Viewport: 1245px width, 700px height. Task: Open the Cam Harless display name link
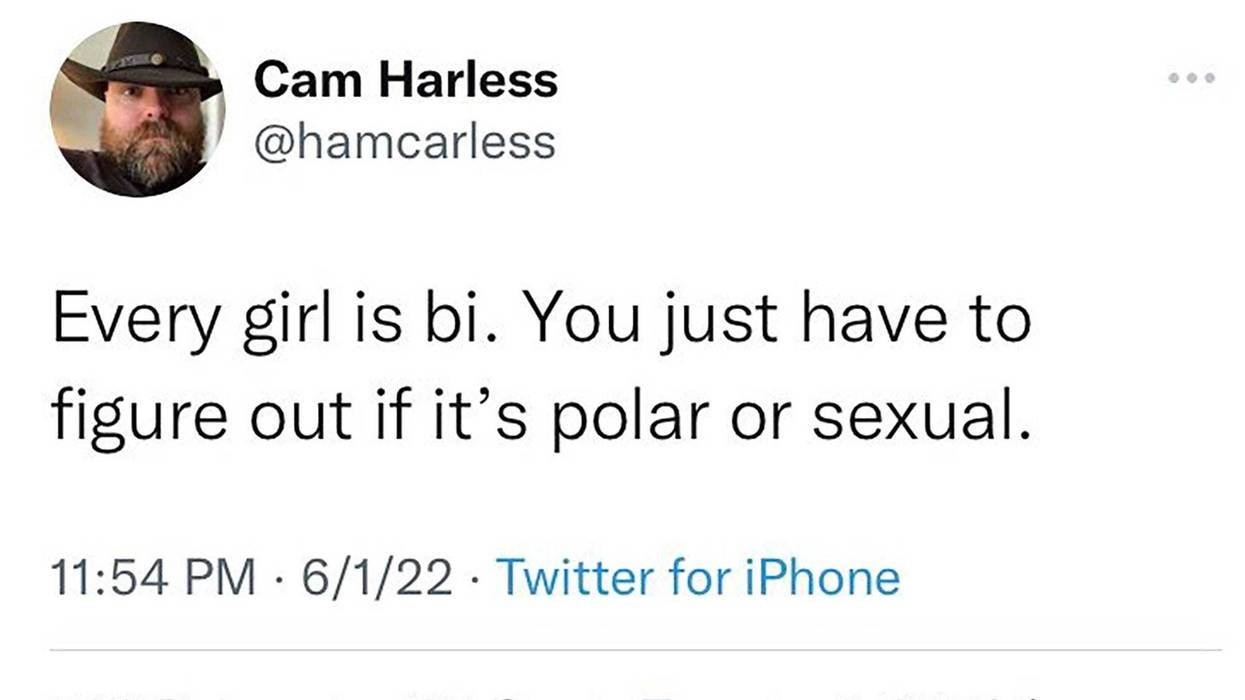(405, 80)
